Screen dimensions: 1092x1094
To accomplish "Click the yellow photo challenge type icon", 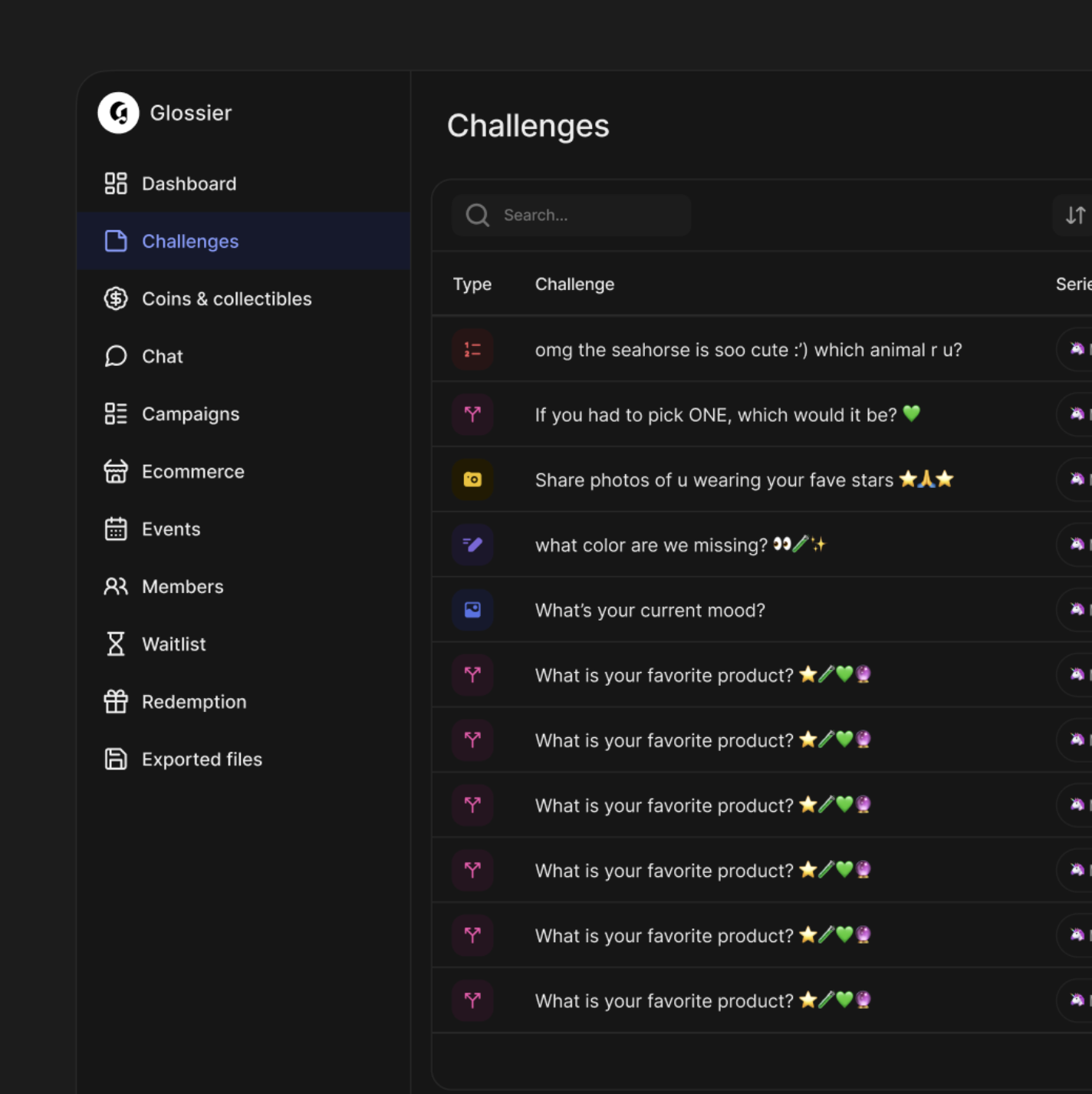I will click(x=472, y=479).
